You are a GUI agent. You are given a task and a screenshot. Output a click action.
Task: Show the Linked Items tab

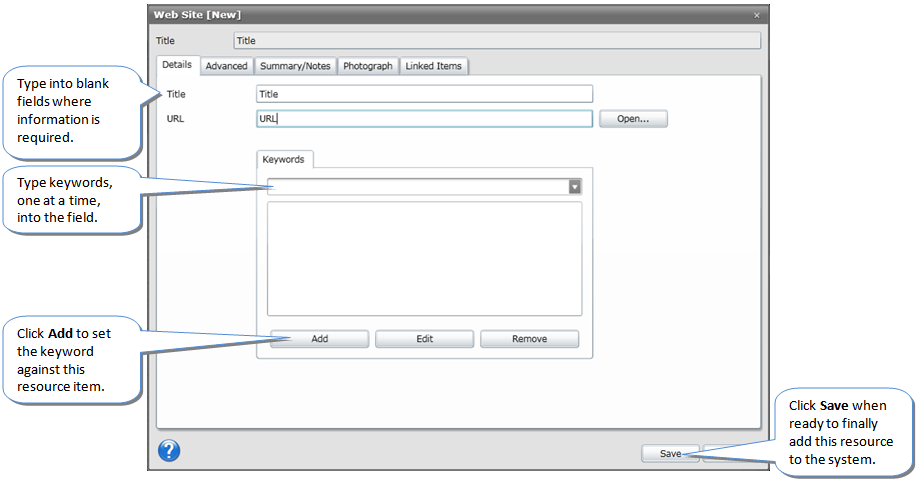point(433,66)
